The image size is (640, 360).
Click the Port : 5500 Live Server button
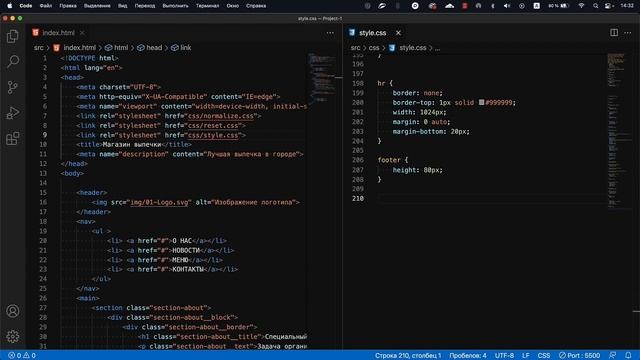[579, 356]
